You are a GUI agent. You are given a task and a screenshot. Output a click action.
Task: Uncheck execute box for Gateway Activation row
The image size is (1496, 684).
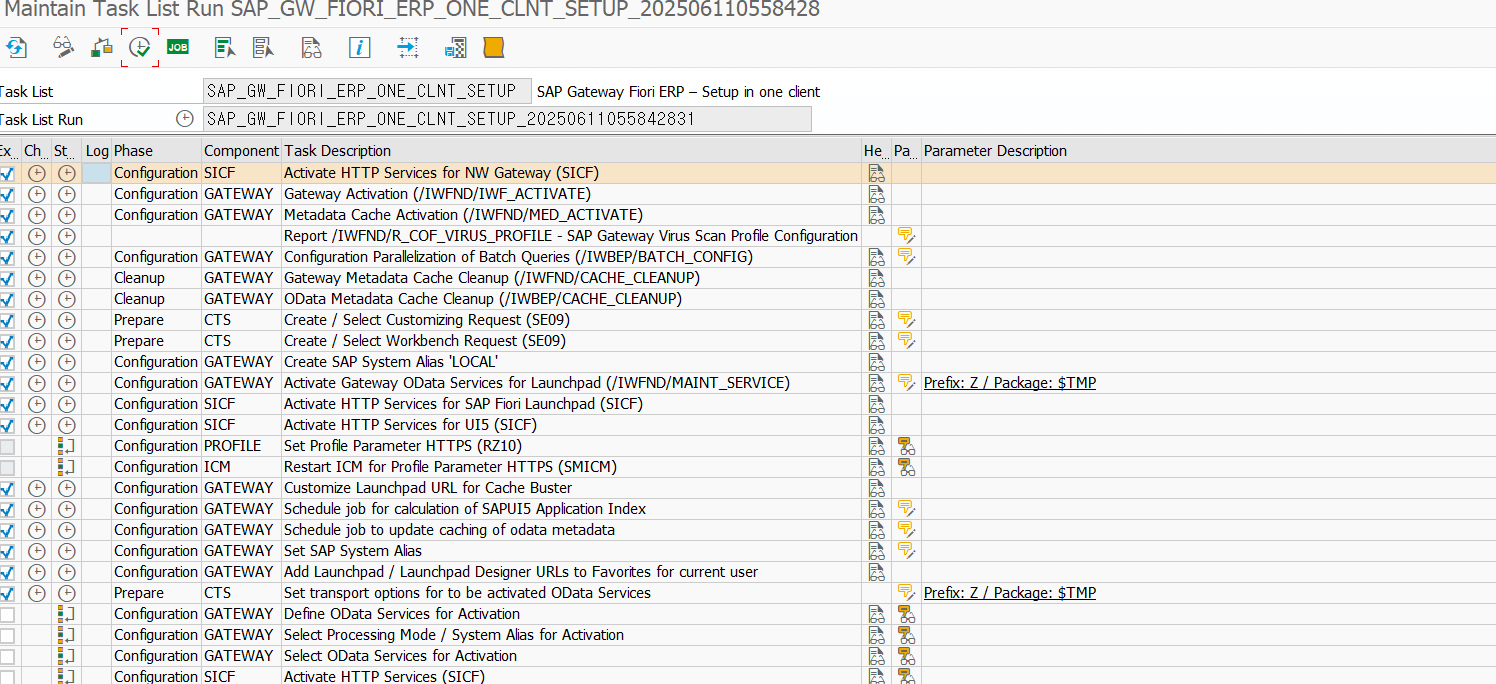[7, 194]
